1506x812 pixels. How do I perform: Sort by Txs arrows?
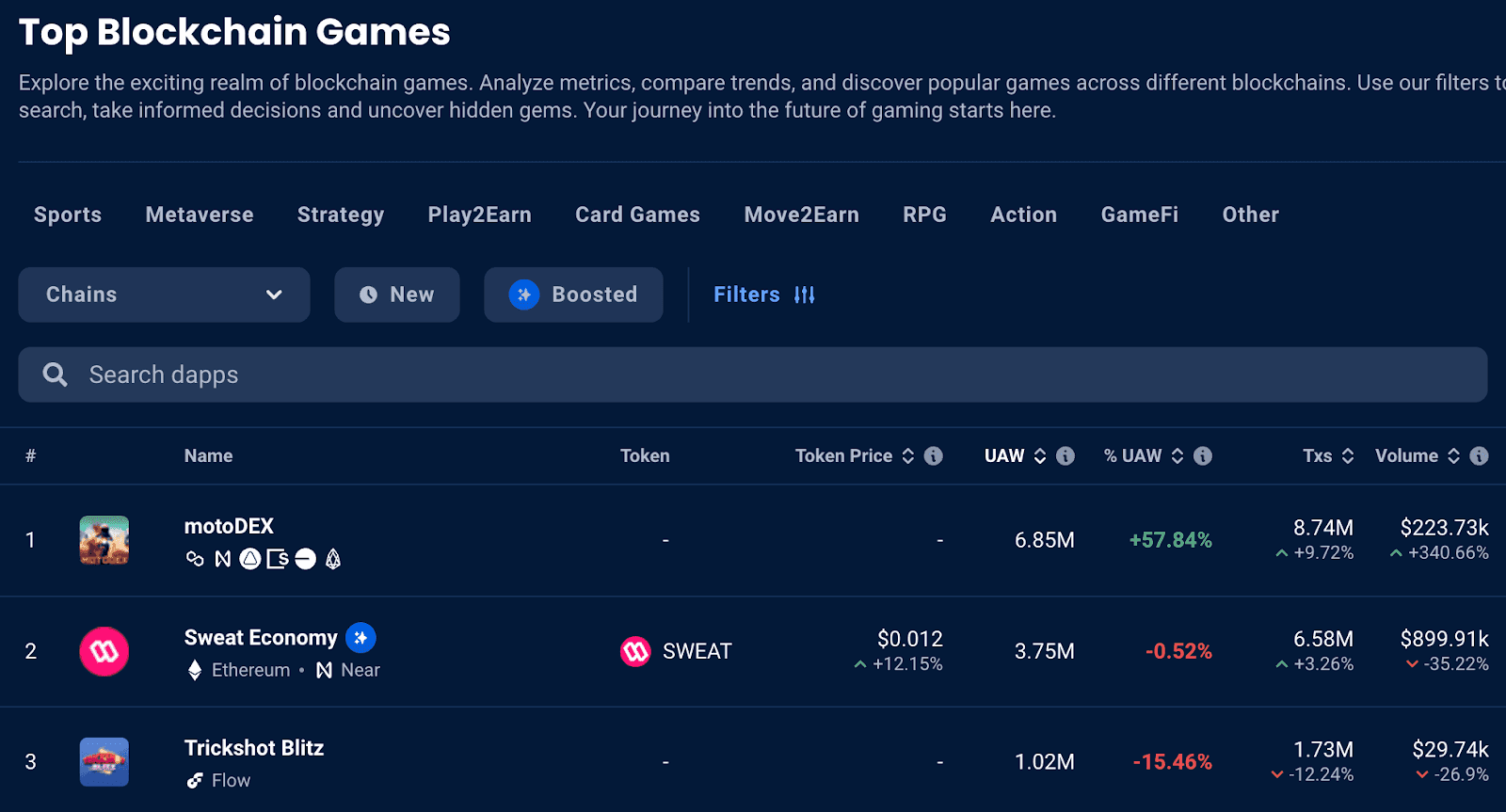tap(1348, 455)
